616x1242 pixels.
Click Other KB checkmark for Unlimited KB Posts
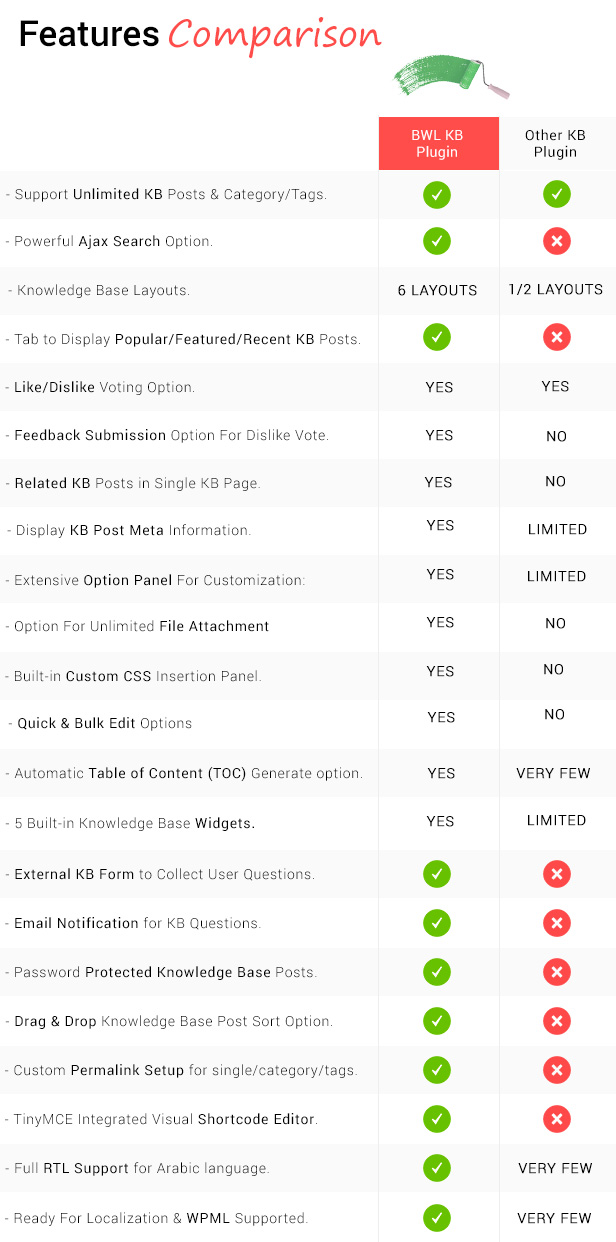tap(557, 194)
